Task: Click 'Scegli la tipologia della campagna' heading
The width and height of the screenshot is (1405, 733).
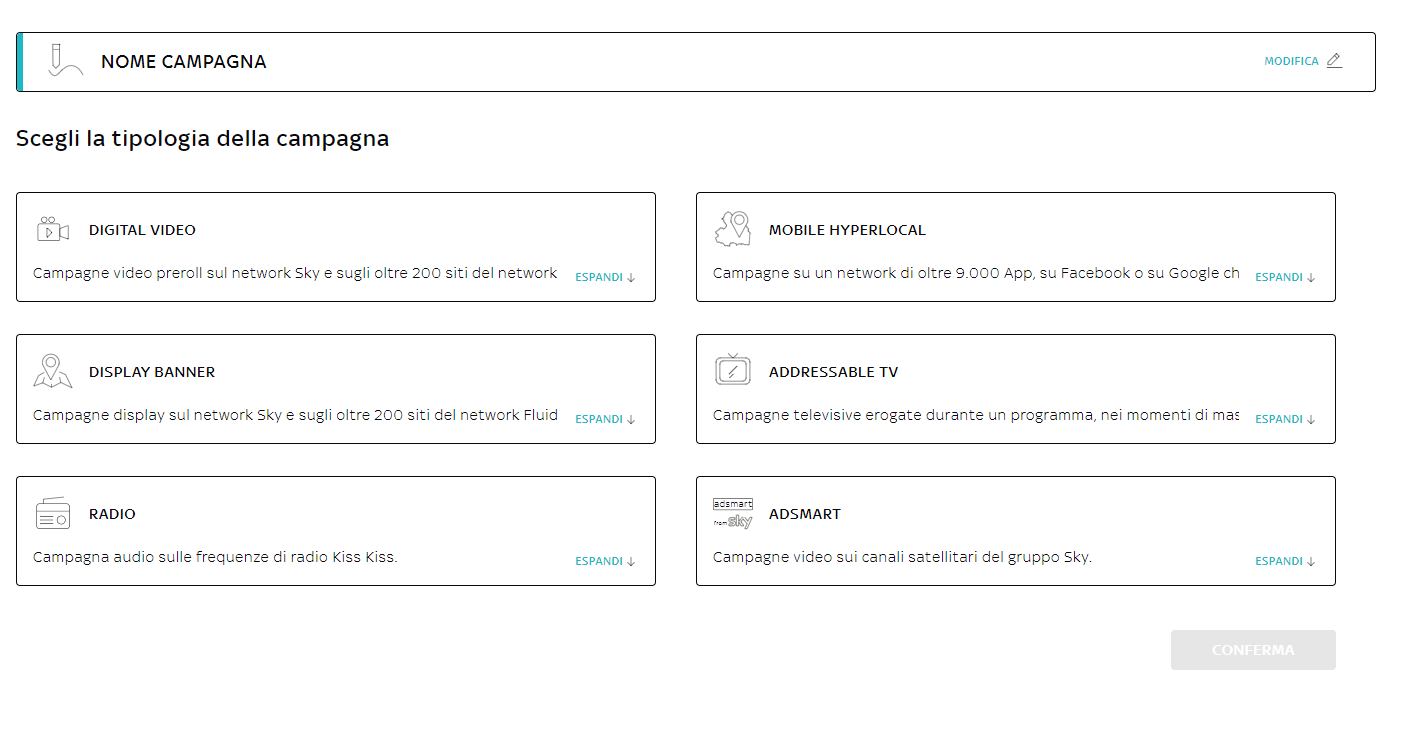Action: (202, 139)
